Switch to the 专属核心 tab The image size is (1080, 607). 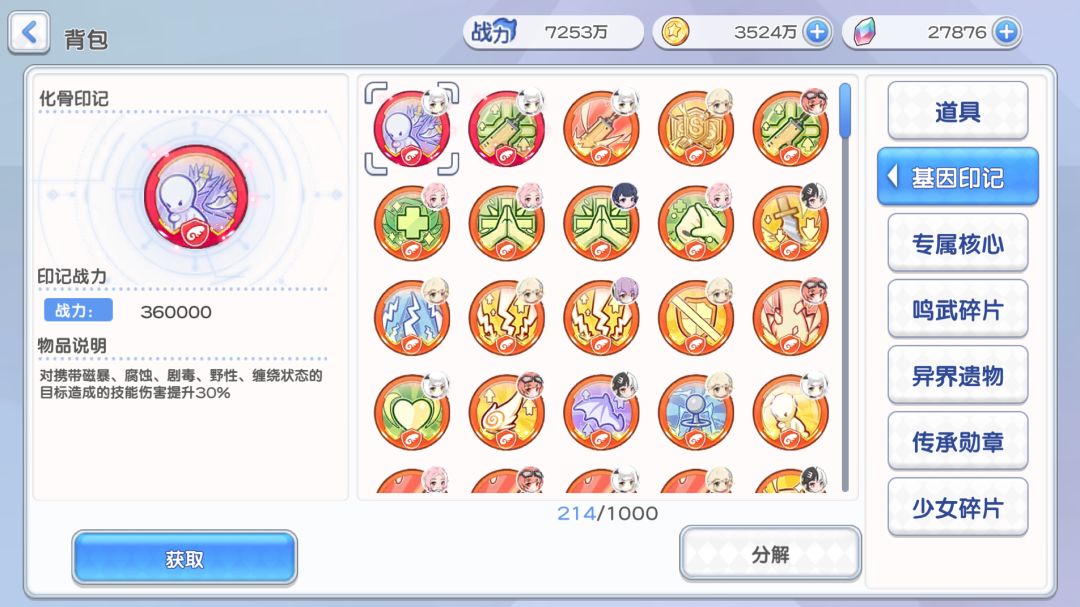point(957,243)
